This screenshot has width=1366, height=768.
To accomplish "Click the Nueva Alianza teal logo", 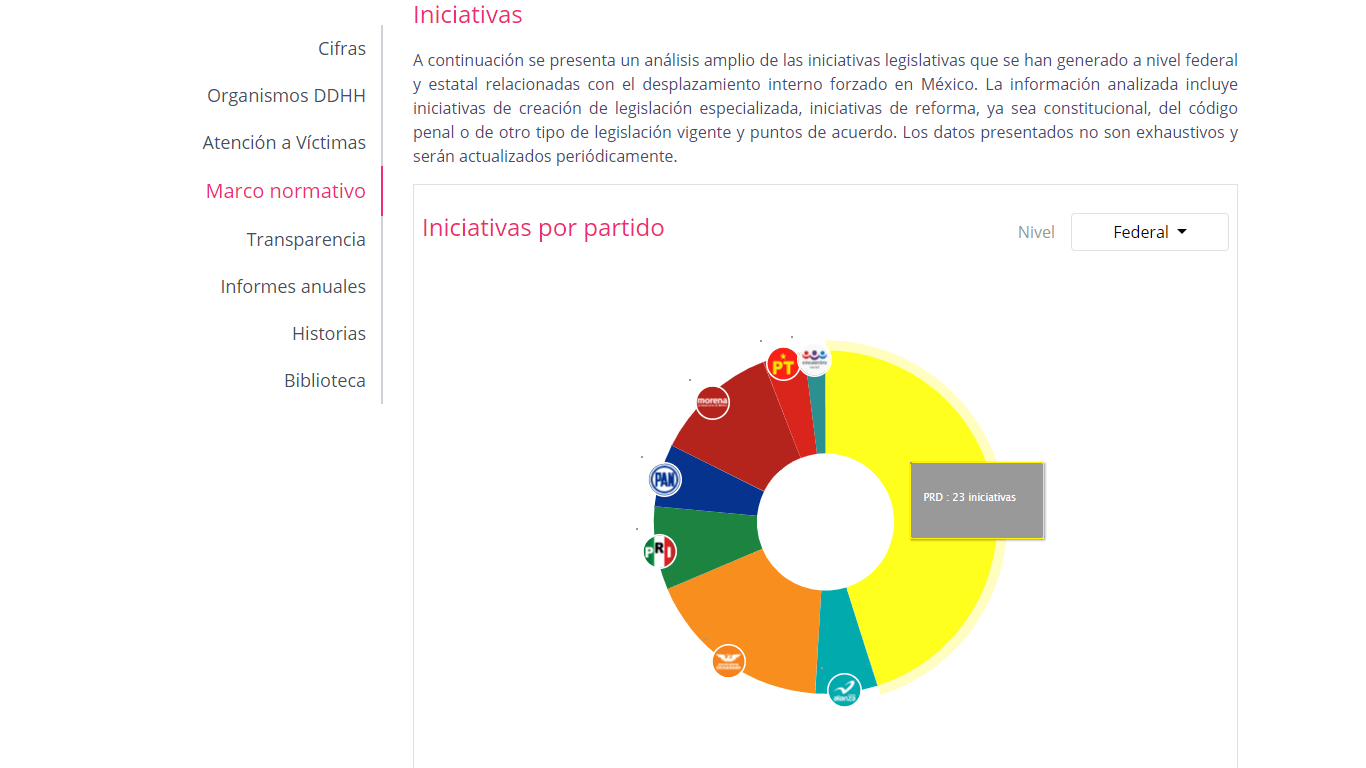I will point(845,690).
